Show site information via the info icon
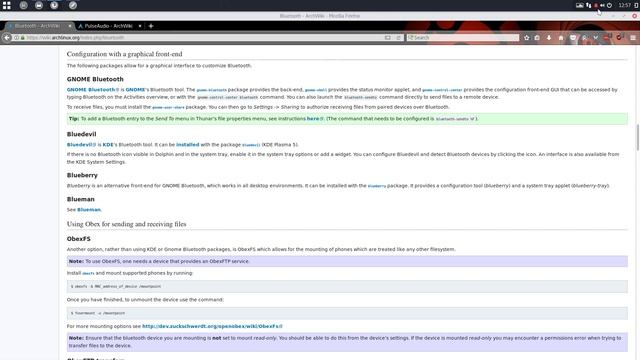640x360 pixels. pos(16,38)
